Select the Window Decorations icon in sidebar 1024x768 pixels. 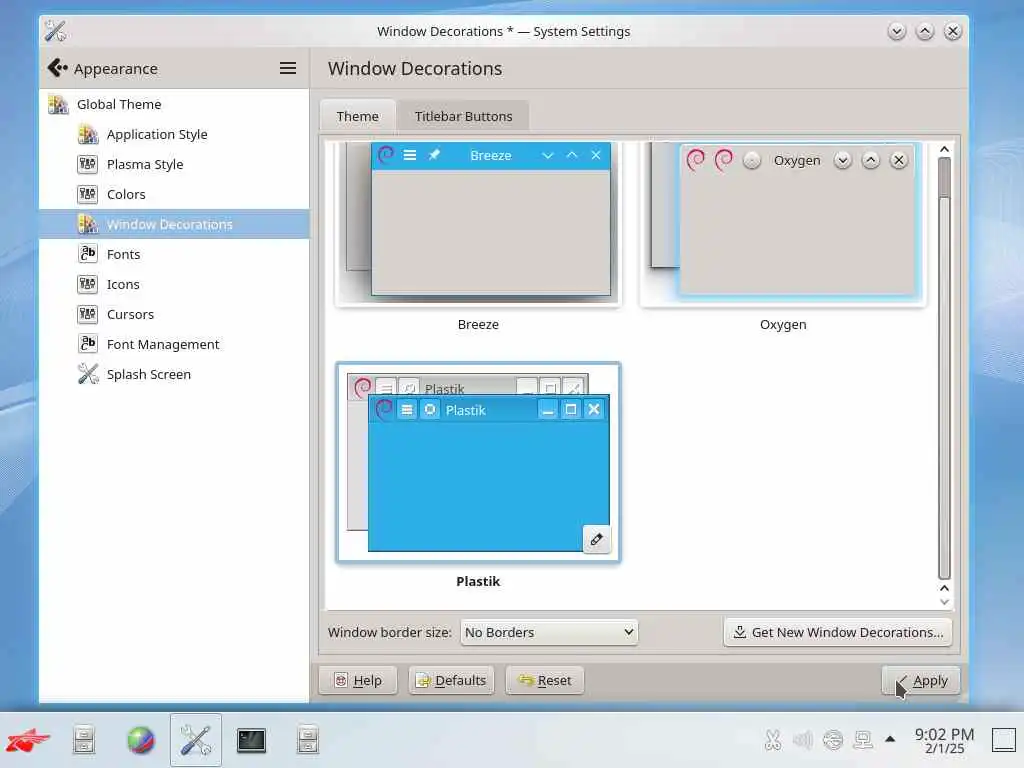tap(88, 224)
